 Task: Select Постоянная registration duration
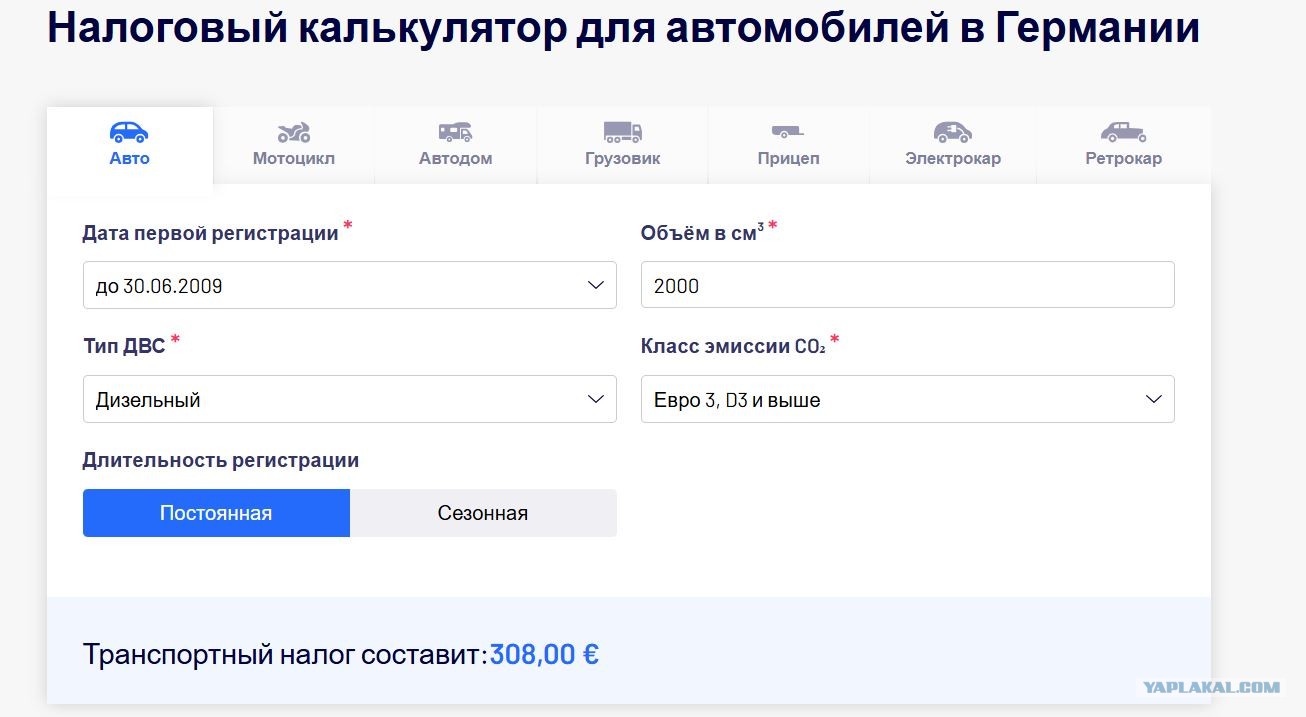point(216,513)
